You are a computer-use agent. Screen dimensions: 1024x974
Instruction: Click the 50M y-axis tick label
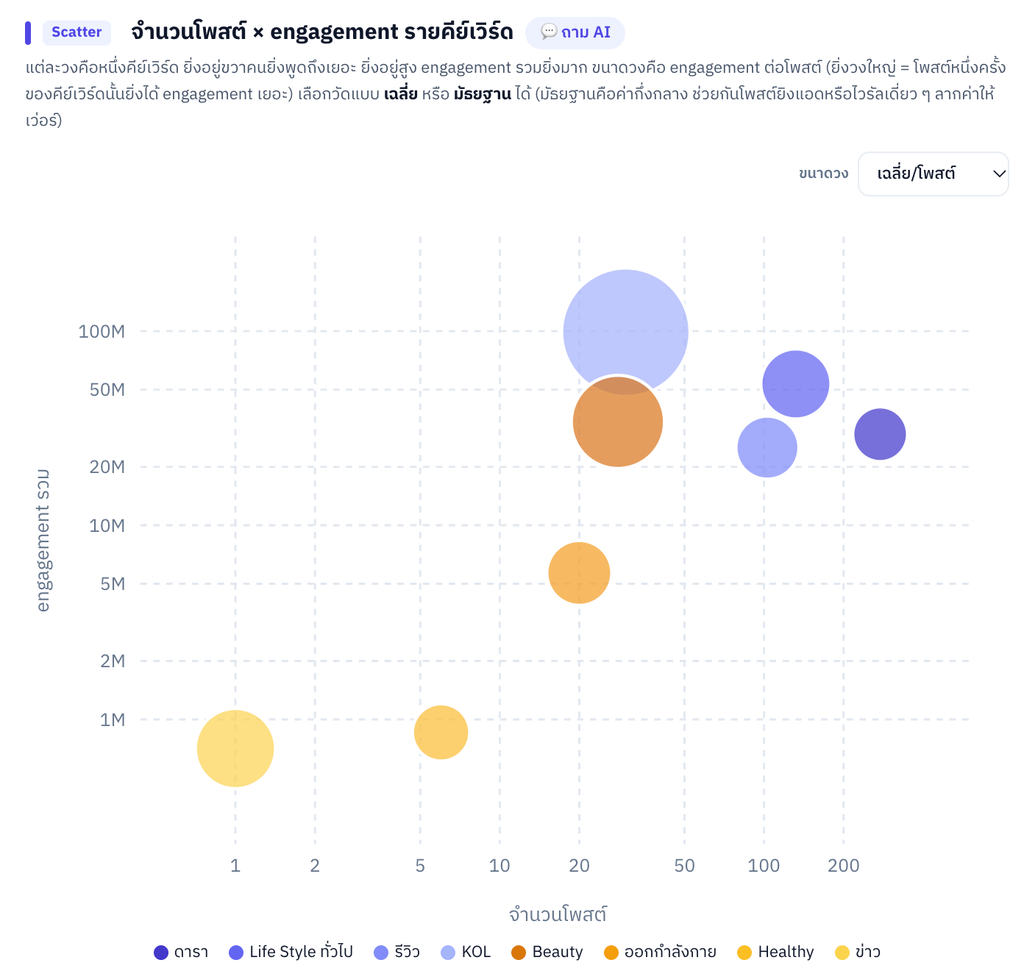107,390
